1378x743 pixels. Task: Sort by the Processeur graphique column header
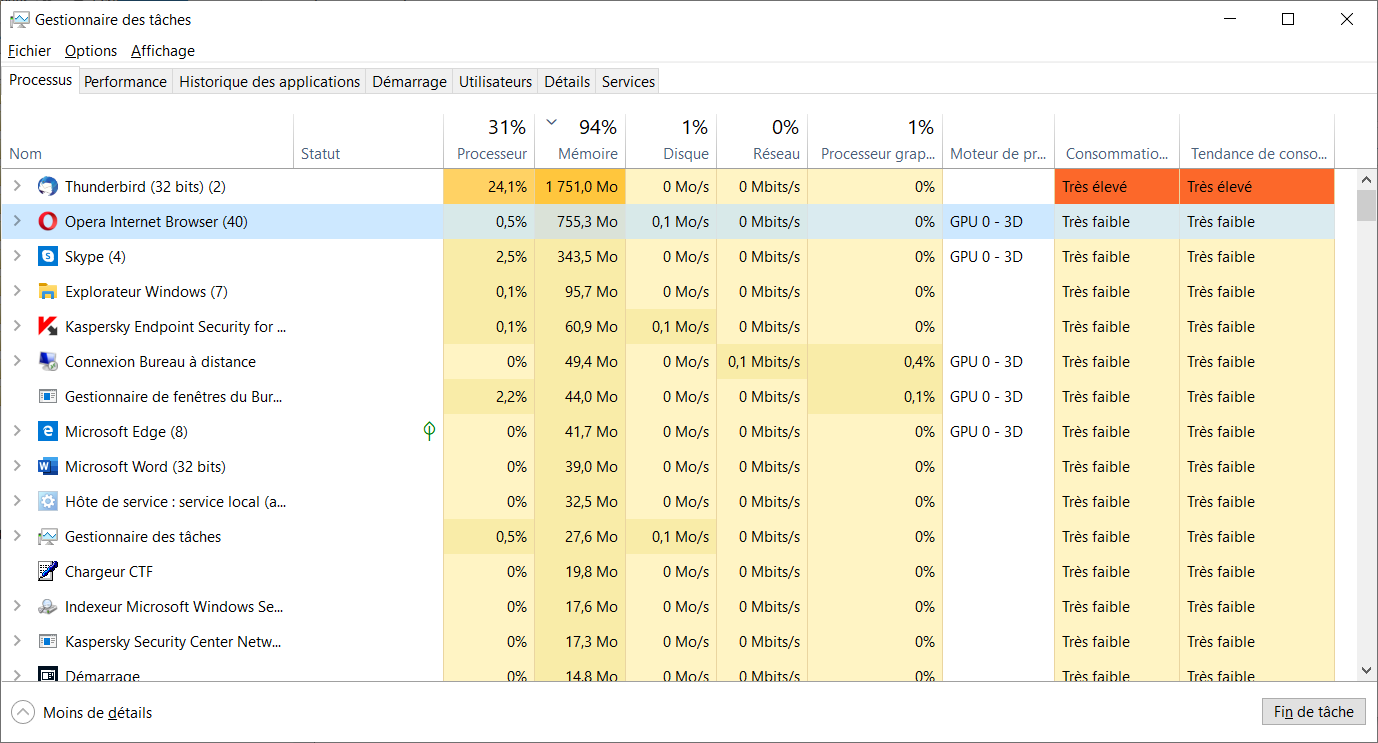(x=875, y=141)
